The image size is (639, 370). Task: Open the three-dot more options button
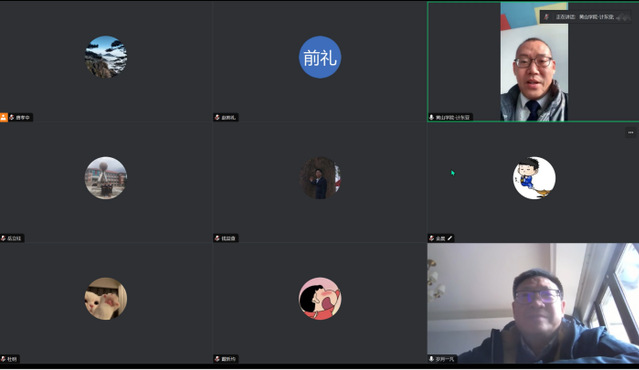[630, 132]
